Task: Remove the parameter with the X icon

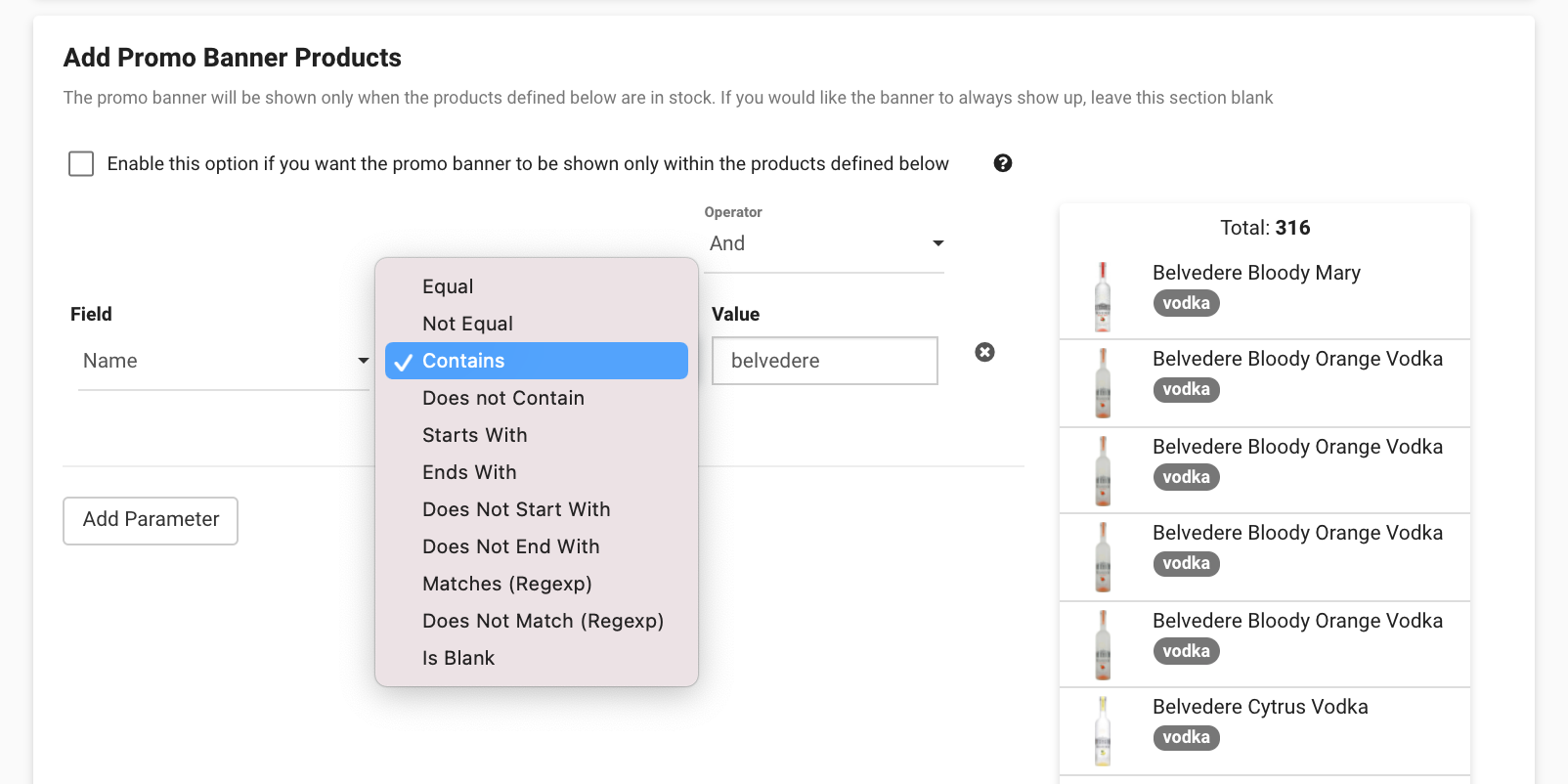Action: 984,352
